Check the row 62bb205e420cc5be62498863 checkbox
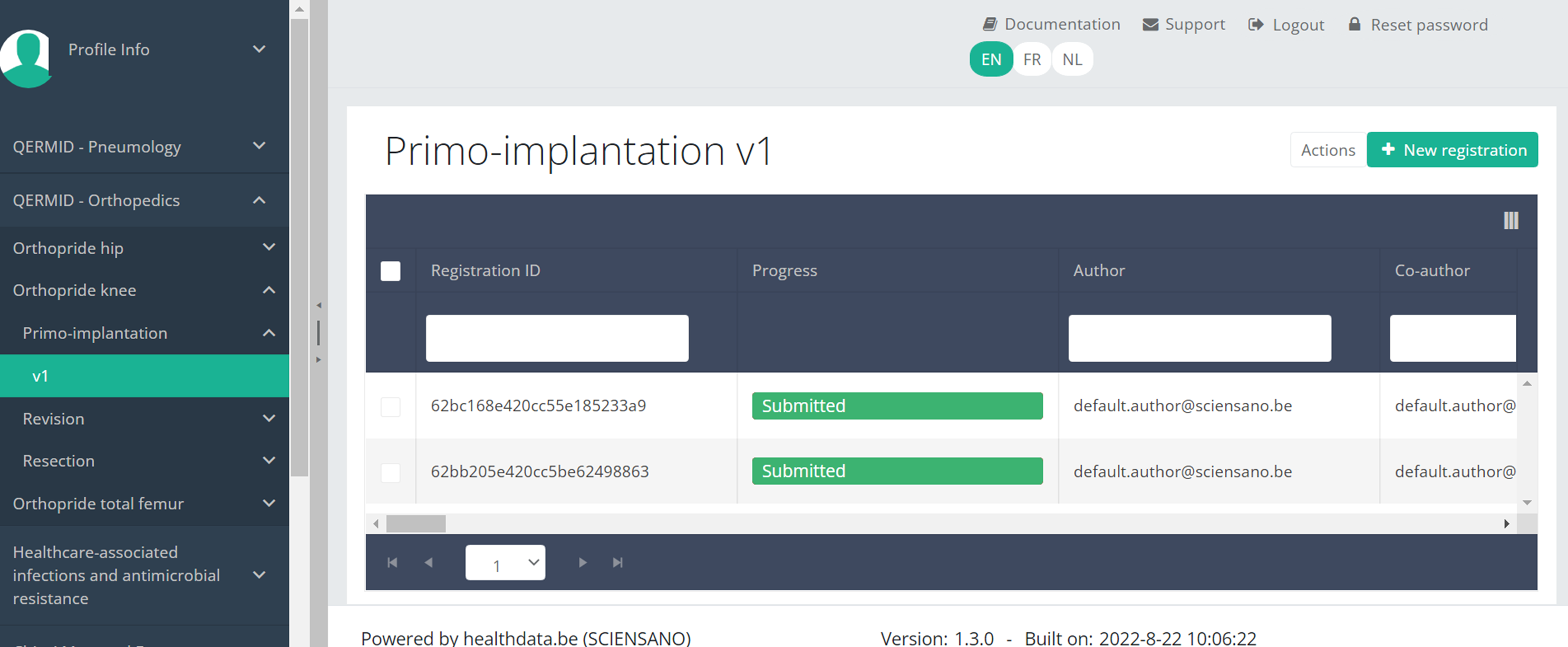This screenshot has height=647, width=1568. [x=390, y=472]
